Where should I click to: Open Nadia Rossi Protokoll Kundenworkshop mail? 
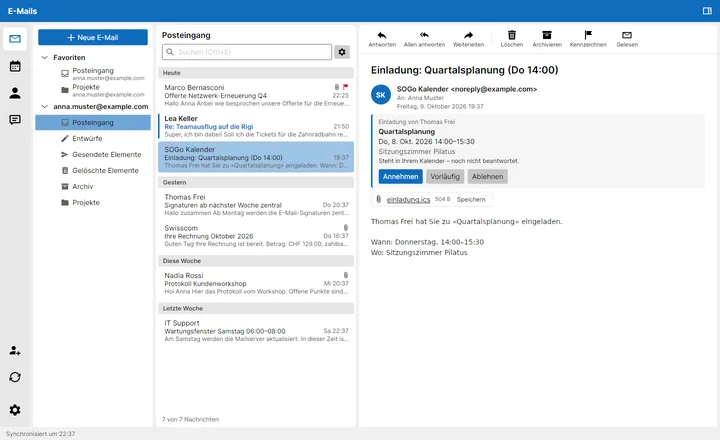click(256, 283)
